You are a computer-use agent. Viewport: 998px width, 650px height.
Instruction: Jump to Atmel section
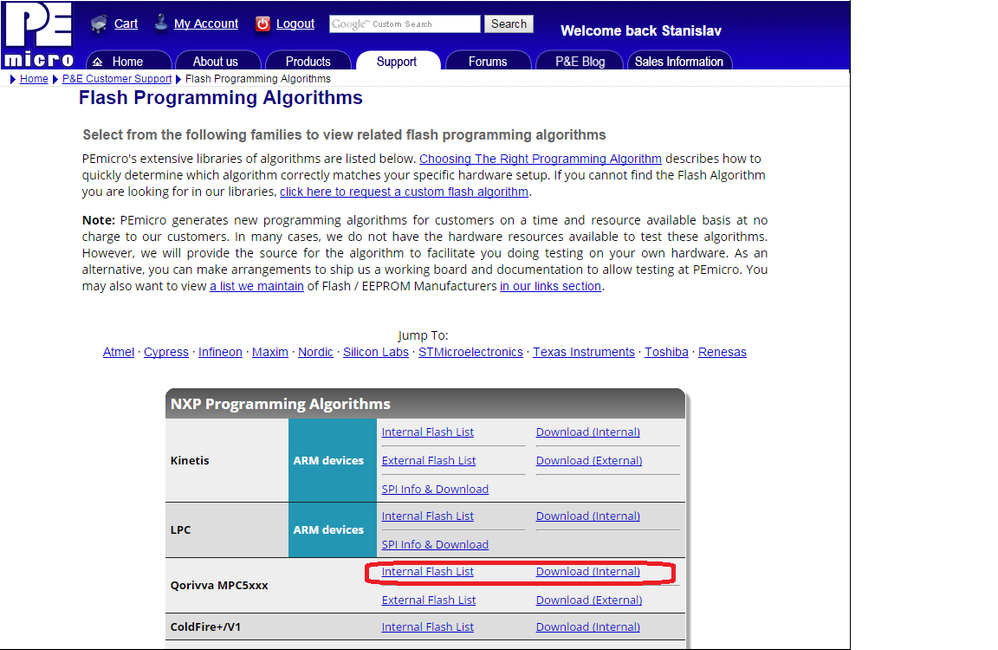click(x=118, y=351)
